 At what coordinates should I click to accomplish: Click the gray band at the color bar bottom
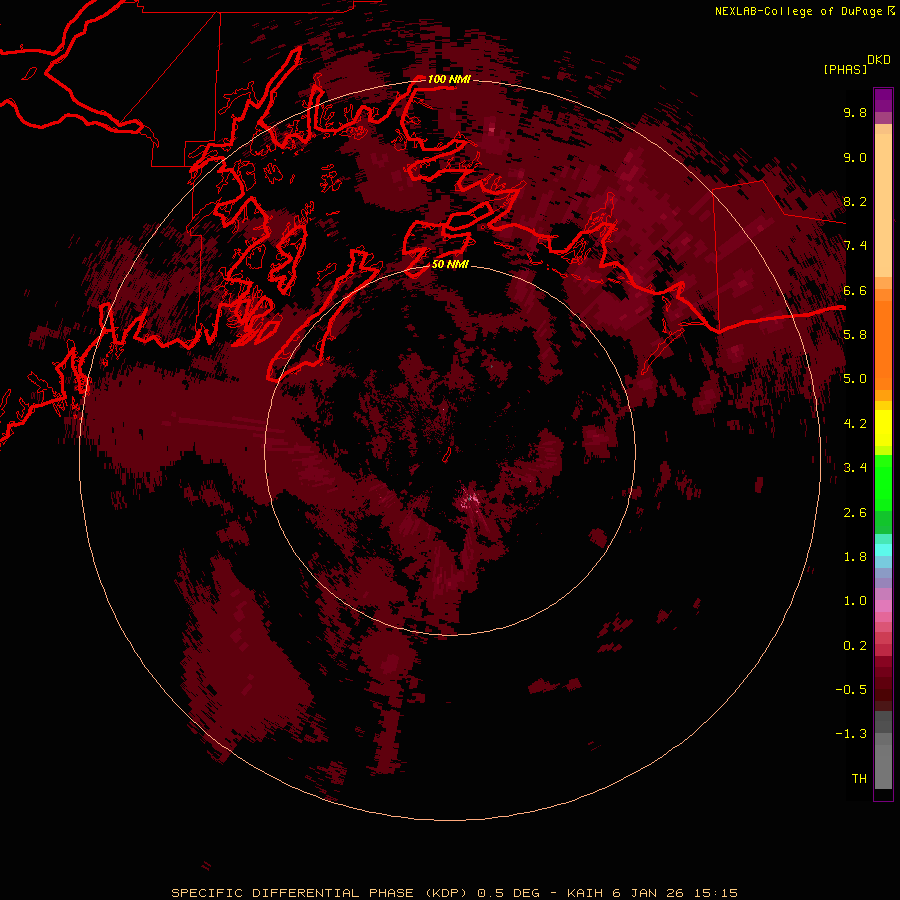pyautogui.click(x=883, y=766)
